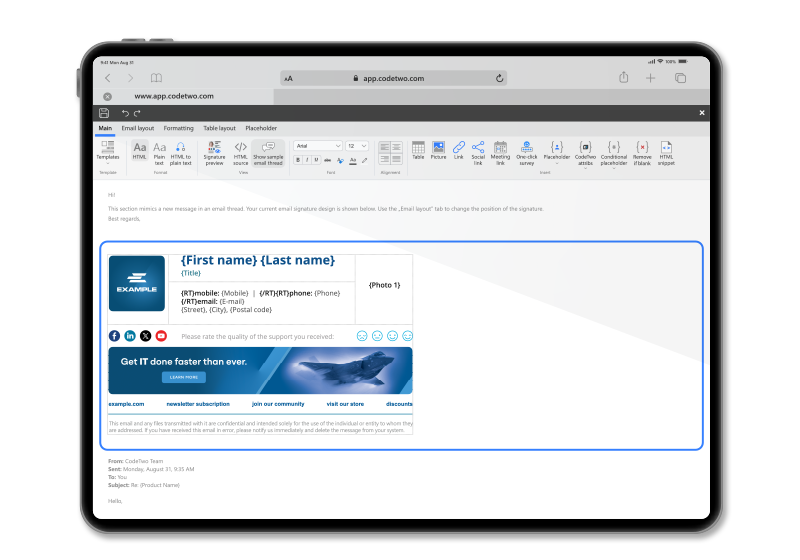Viewport: 800px width, 560px height.
Task: Open the Signature preview
Action: [214, 153]
